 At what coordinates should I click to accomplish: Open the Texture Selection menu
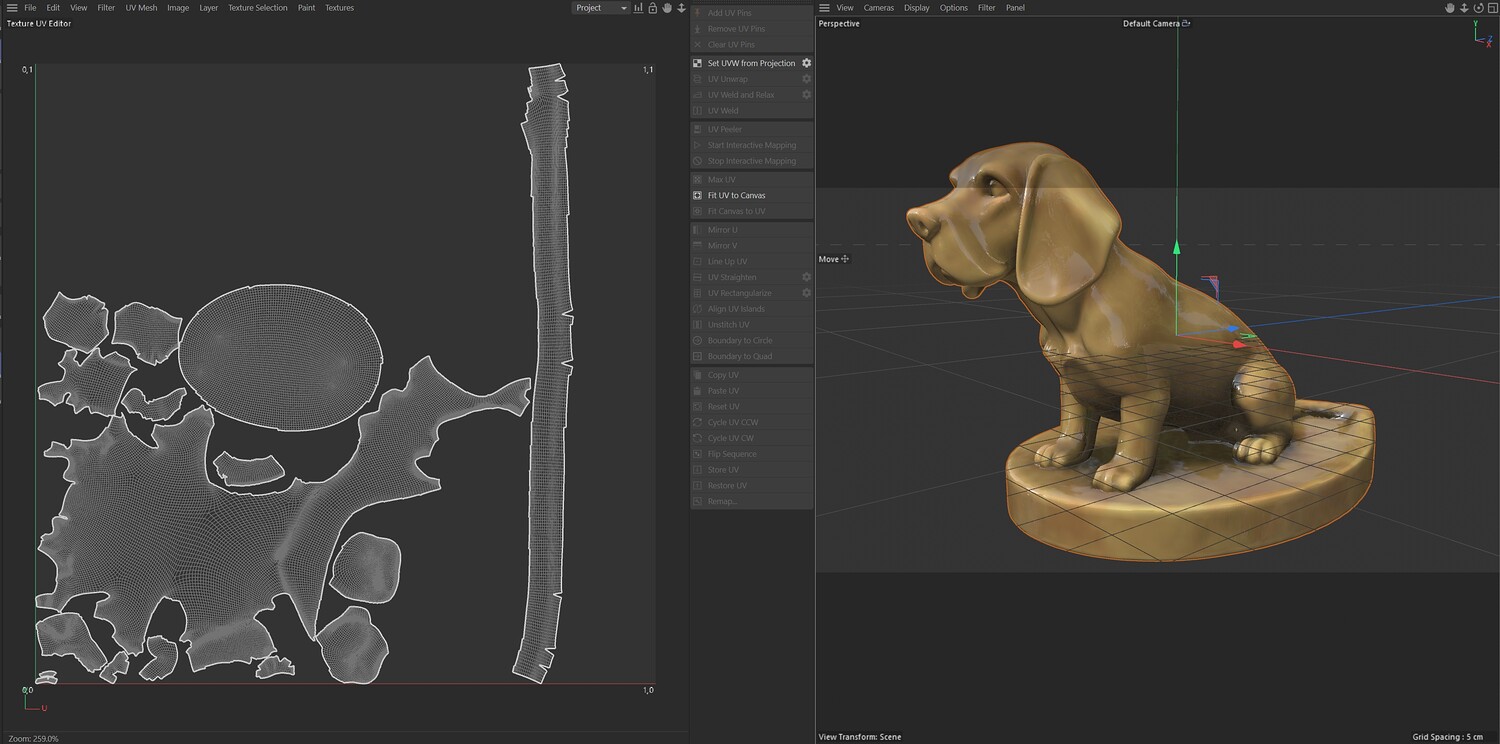click(x=258, y=8)
